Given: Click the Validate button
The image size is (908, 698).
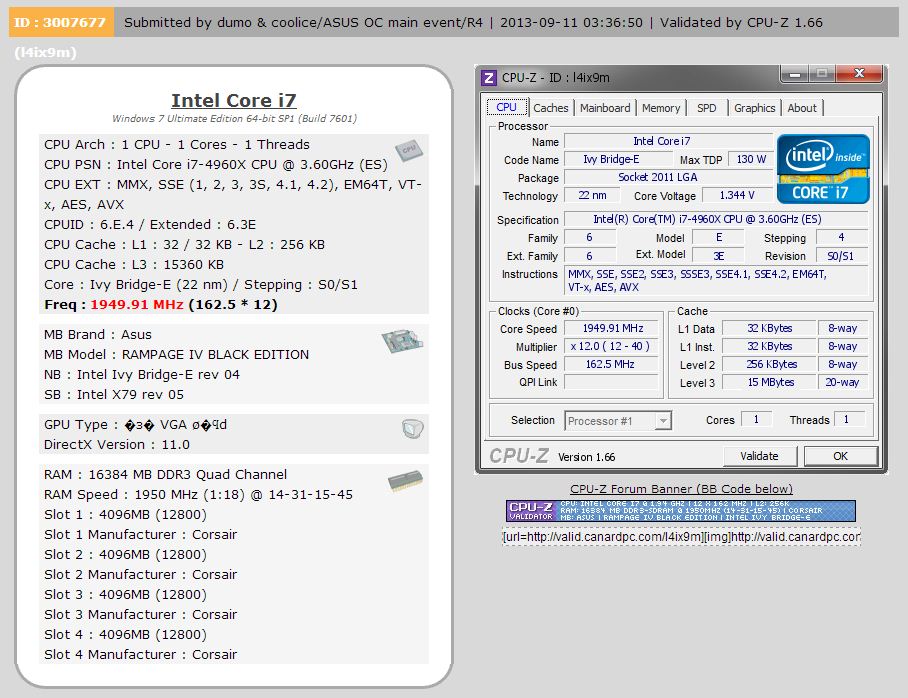Looking at the screenshot, I should pos(759,456).
